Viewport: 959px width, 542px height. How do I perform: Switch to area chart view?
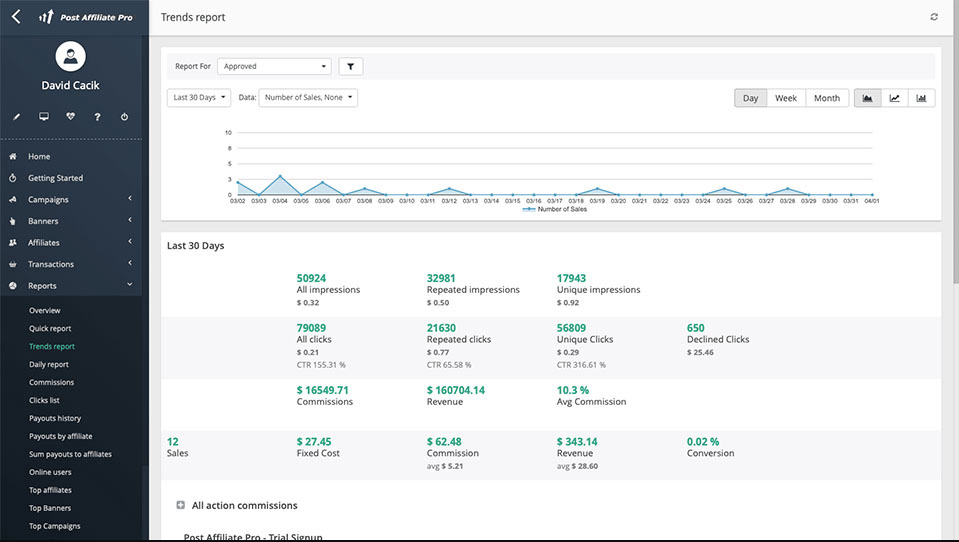click(867, 98)
